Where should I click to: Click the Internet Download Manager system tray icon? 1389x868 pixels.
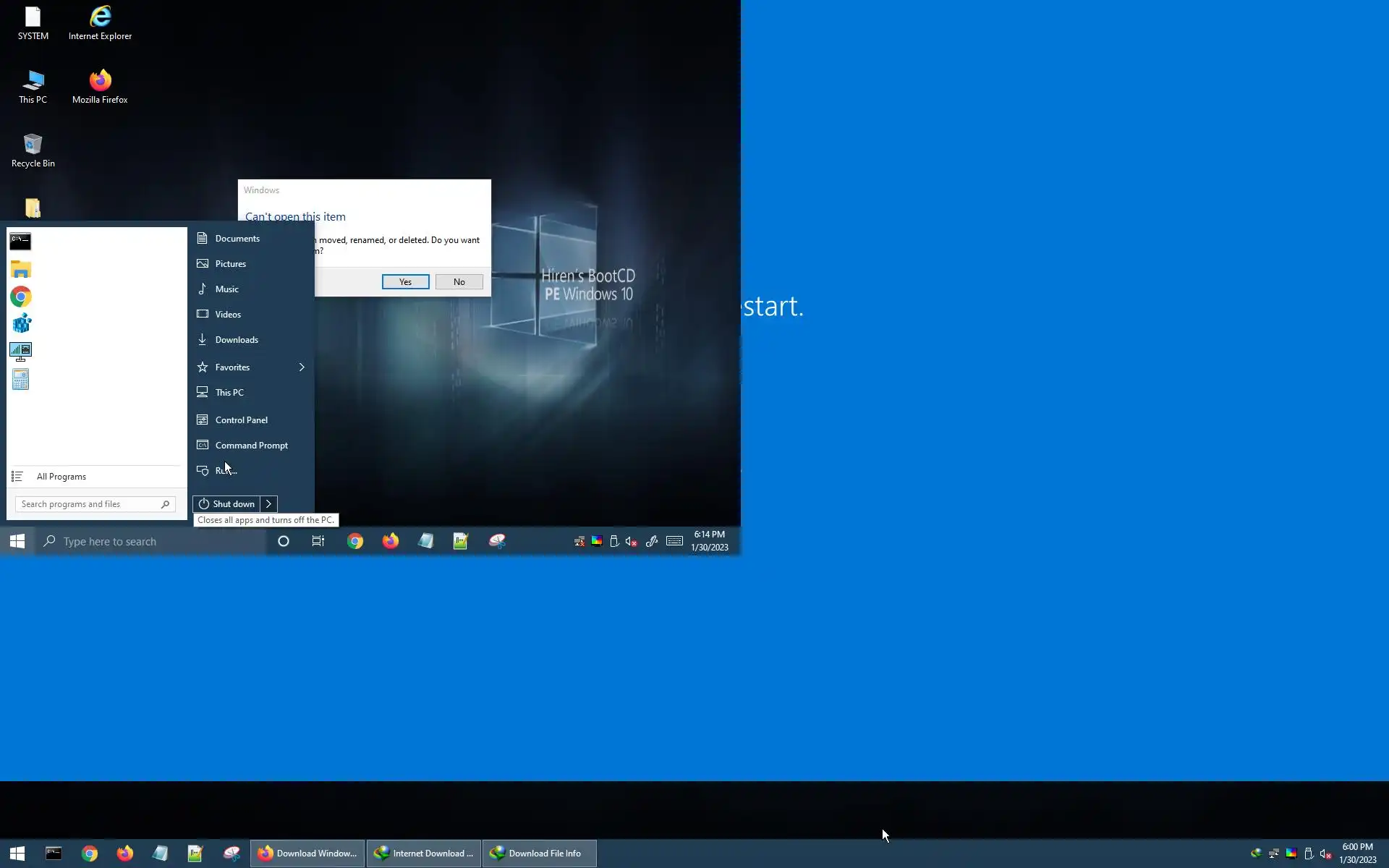point(1256,854)
